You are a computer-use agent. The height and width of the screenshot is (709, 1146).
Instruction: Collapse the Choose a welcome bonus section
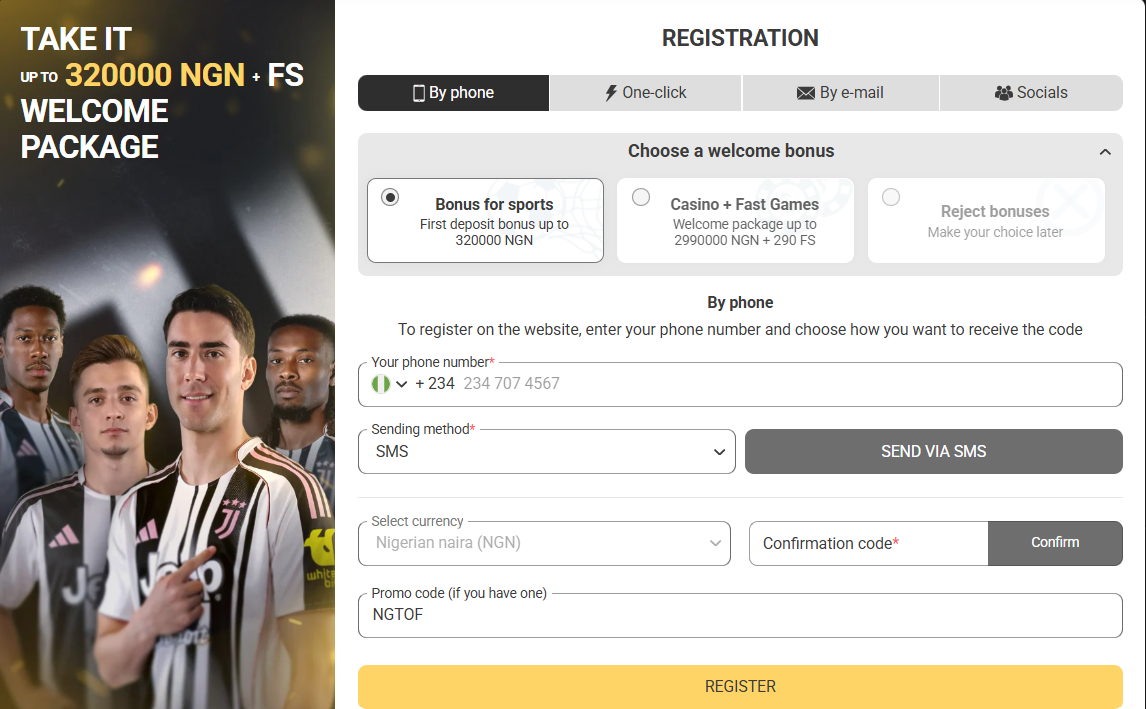pos(1105,152)
